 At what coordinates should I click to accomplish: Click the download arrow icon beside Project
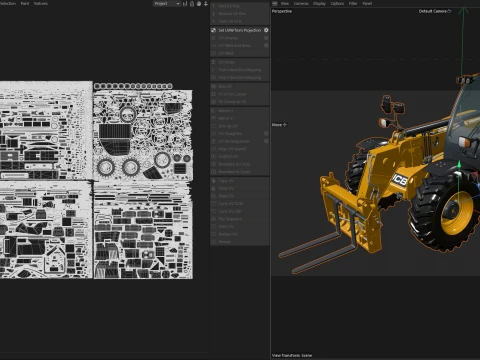coord(206,4)
